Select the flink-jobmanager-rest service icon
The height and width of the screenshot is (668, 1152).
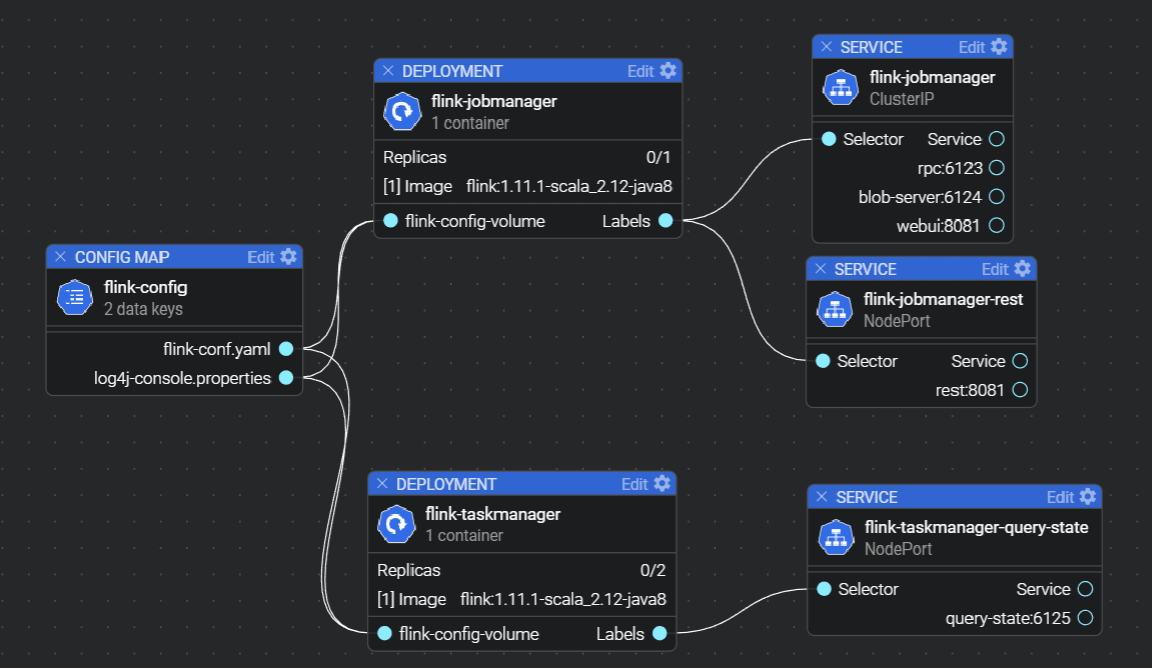835,309
